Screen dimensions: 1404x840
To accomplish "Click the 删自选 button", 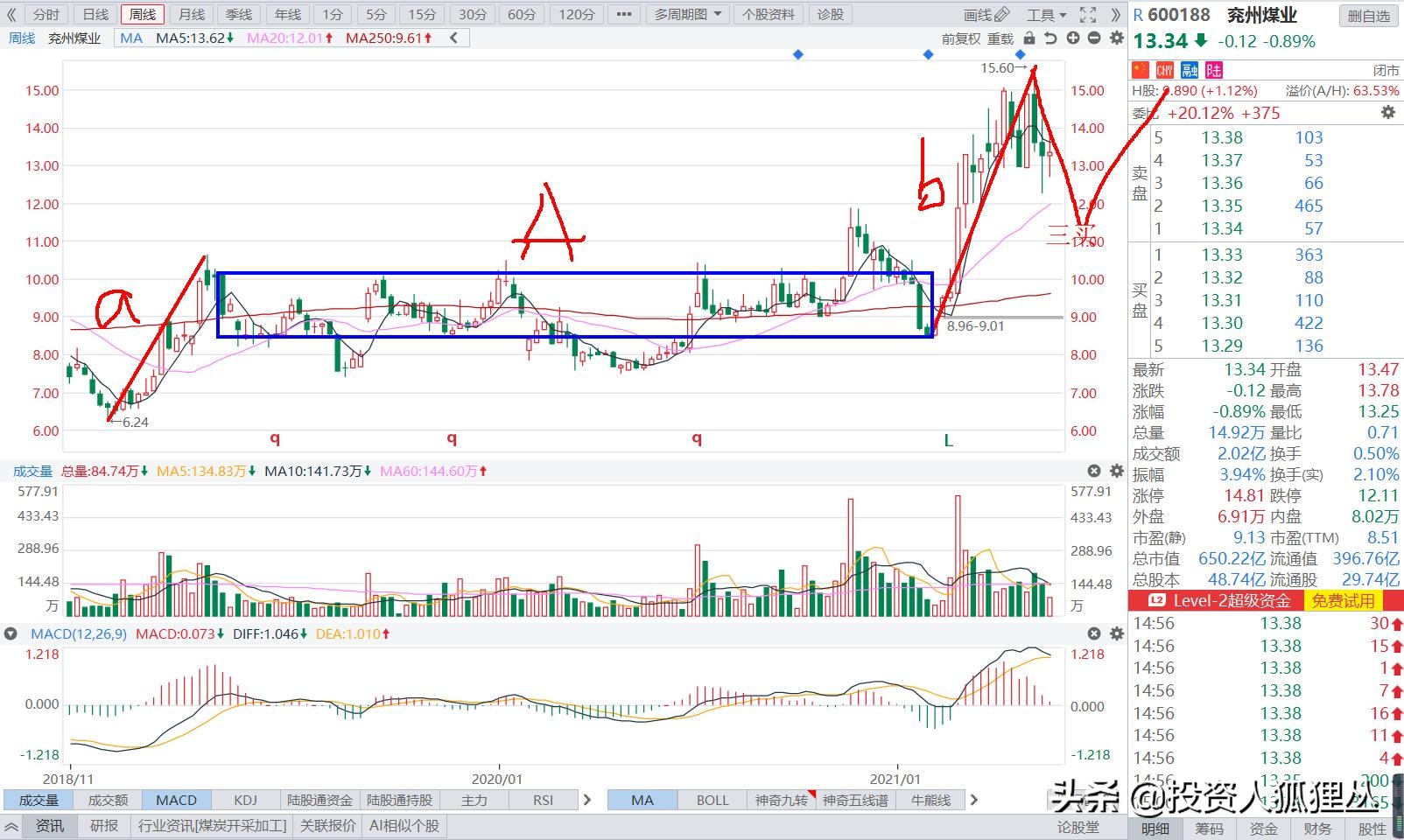I will tap(1369, 16).
